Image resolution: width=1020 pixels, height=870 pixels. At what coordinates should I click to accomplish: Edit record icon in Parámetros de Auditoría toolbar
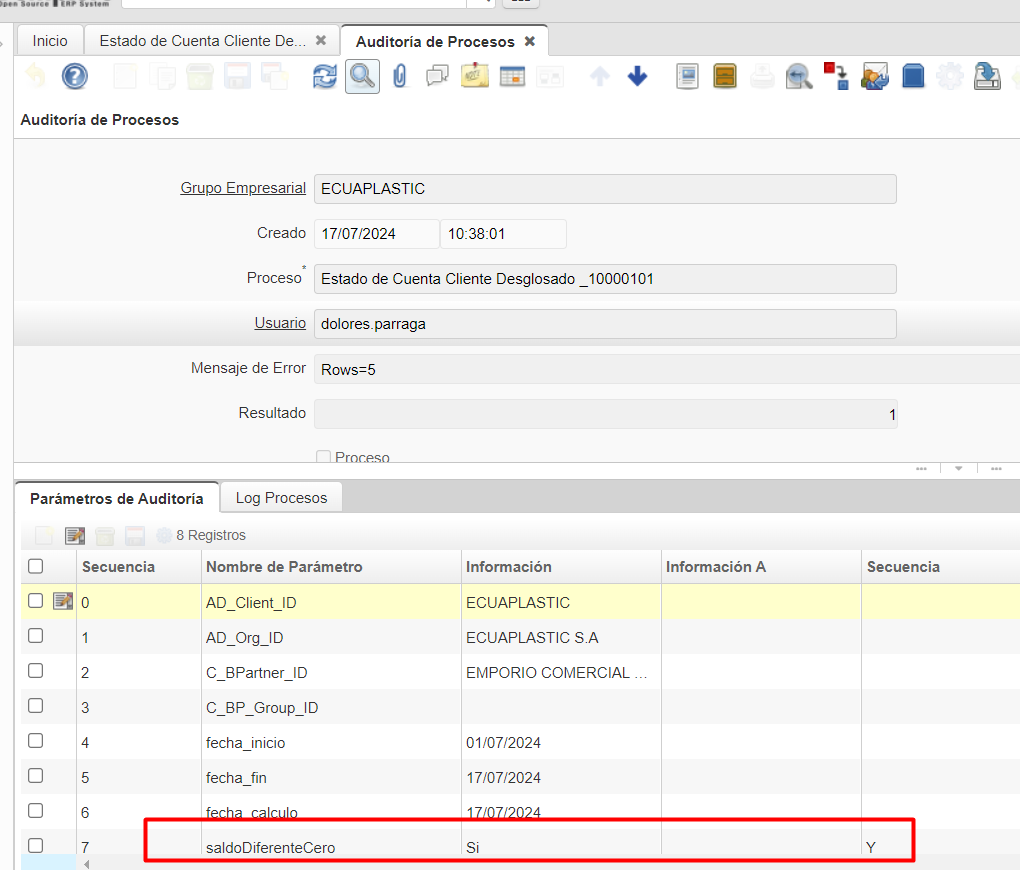click(75, 535)
